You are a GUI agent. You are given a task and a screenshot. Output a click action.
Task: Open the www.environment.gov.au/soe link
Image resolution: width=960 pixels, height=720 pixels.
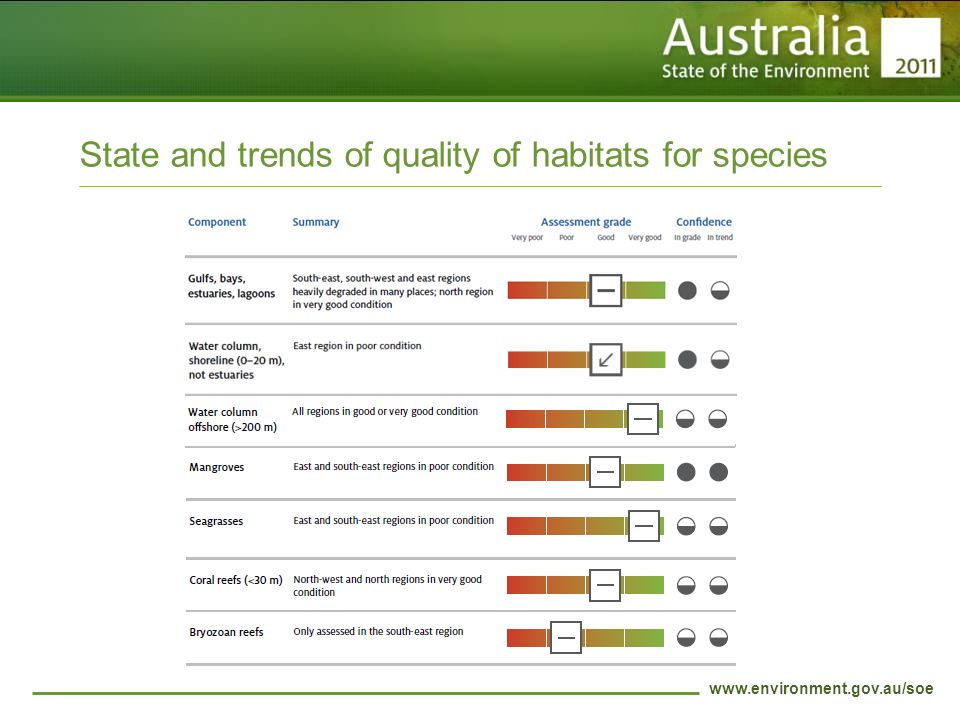point(821,689)
